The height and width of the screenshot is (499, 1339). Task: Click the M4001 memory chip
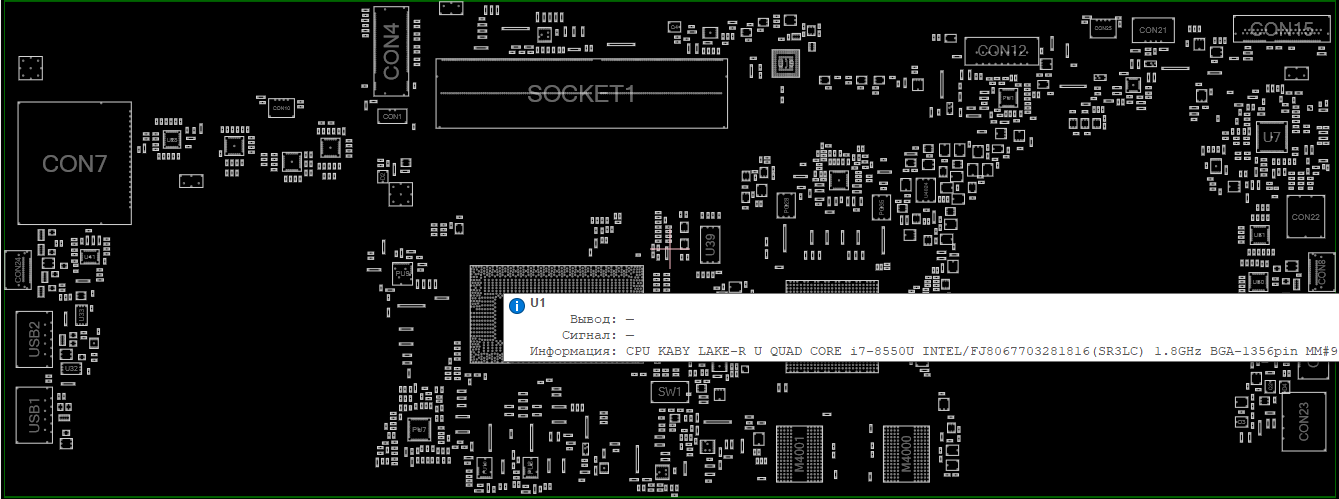point(799,455)
